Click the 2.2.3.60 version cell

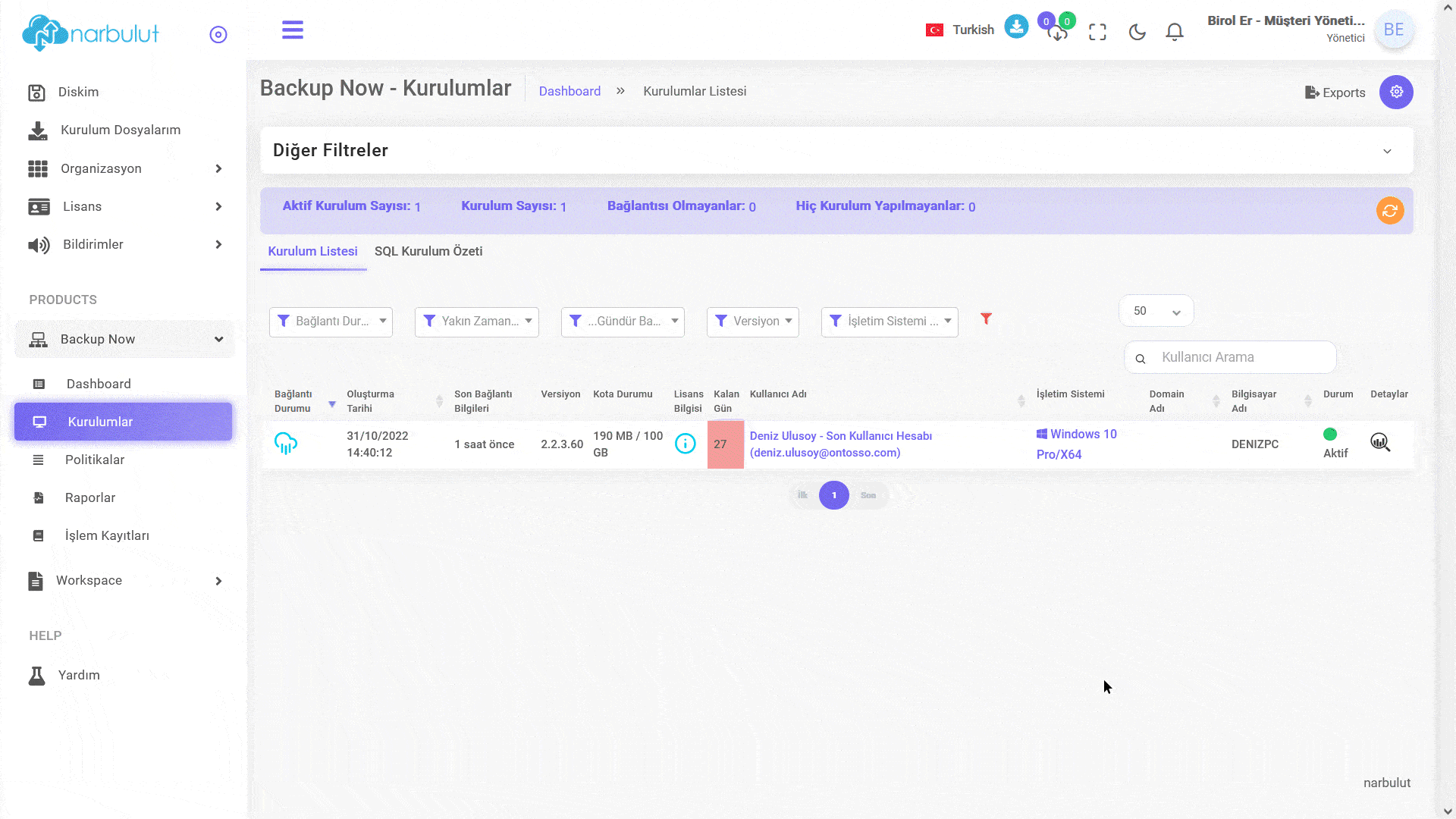(x=562, y=444)
